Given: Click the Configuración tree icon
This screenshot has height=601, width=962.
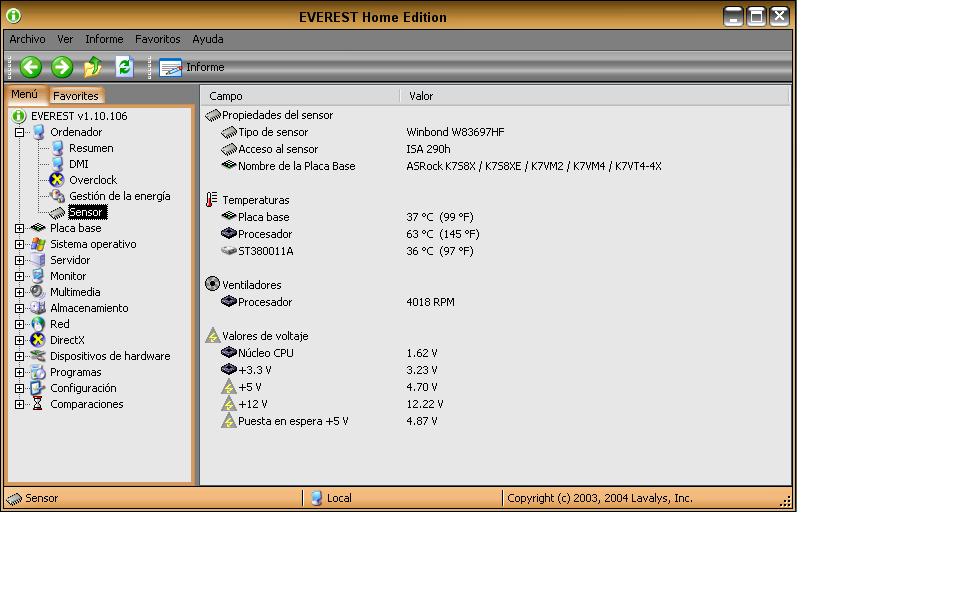Looking at the screenshot, I should tap(38, 388).
